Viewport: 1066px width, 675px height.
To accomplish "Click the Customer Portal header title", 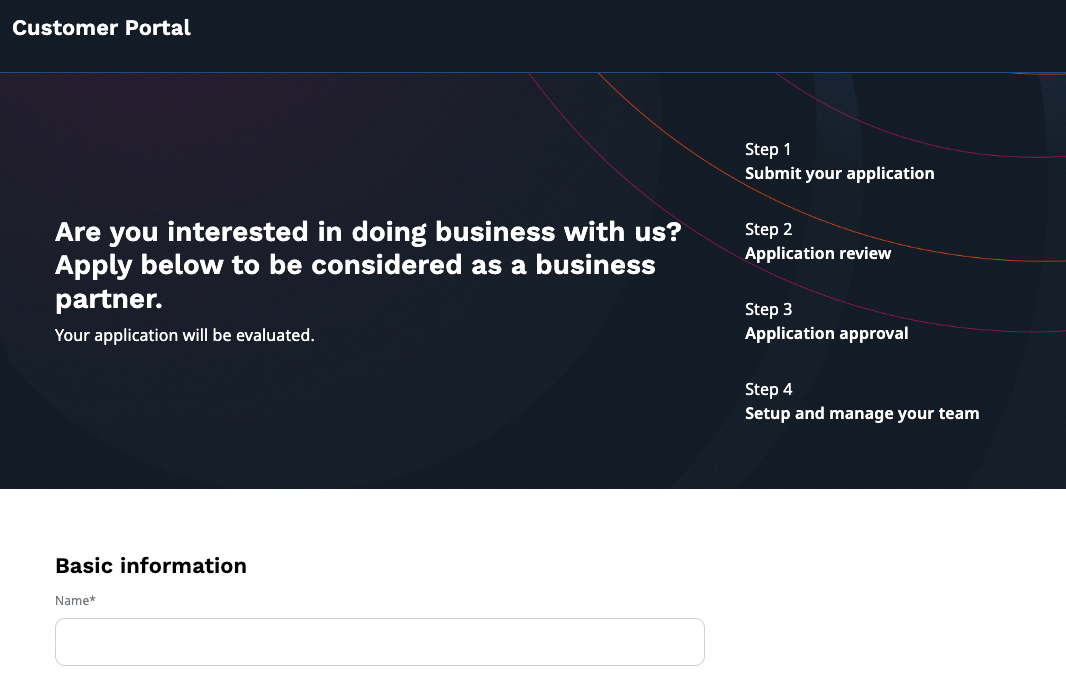I will coord(100,27).
